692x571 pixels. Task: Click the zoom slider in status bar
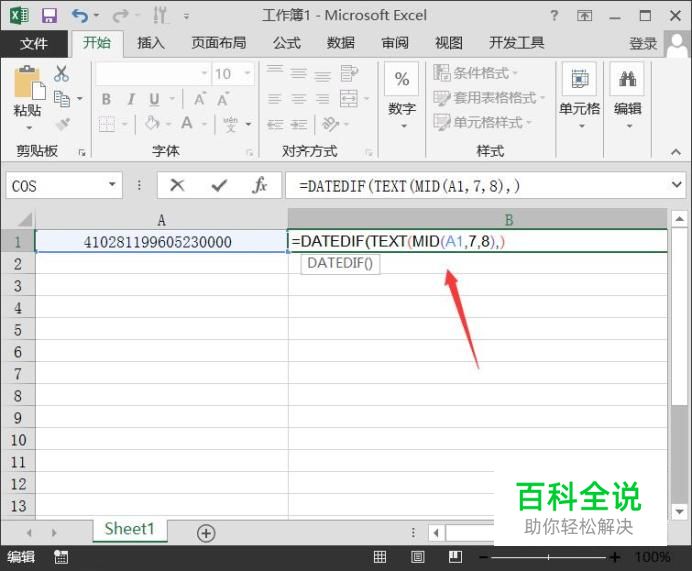point(548,557)
